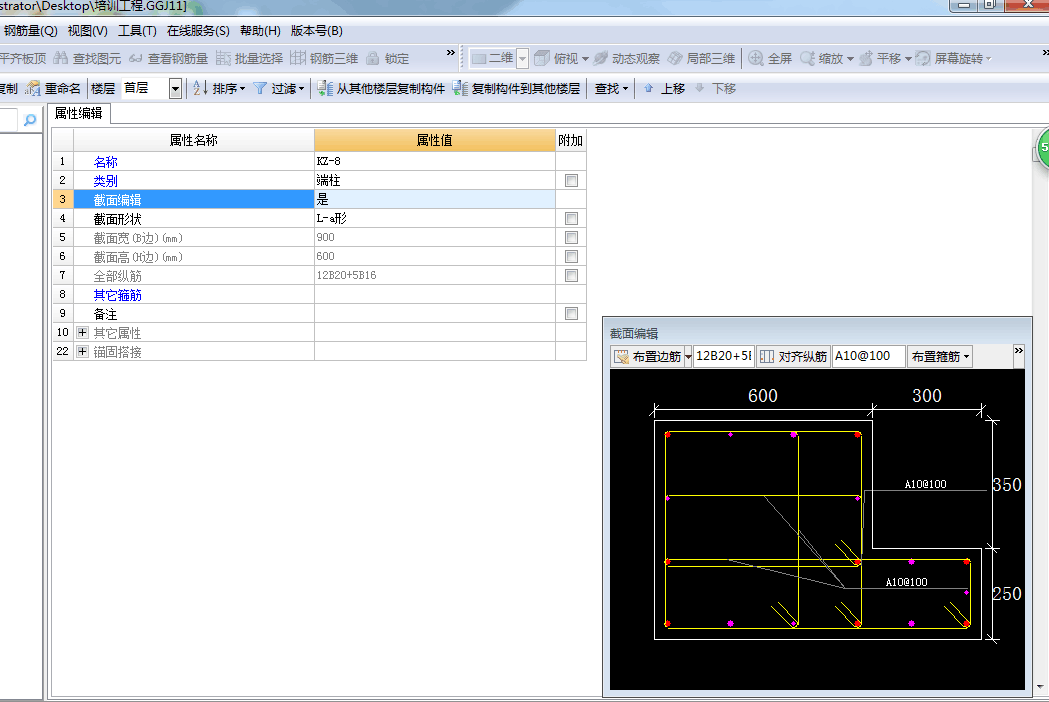Click 类别 property link
The image size is (1049, 702).
(x=106, y=181)
